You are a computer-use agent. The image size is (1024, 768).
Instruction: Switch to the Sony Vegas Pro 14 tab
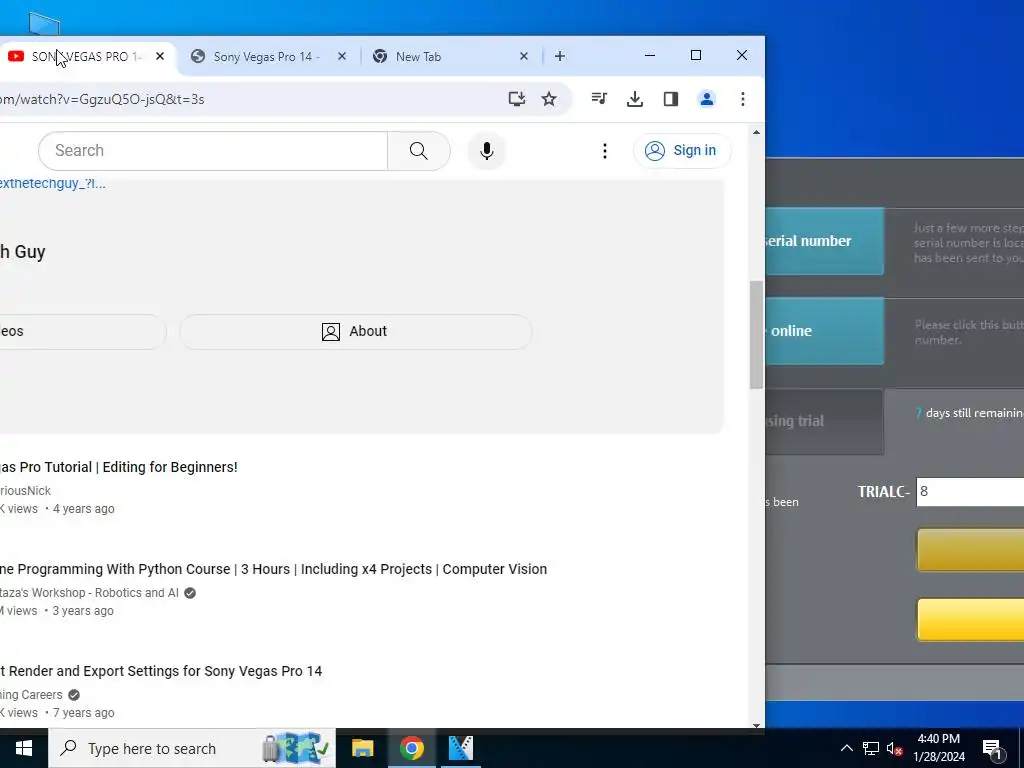click(264, 57)
